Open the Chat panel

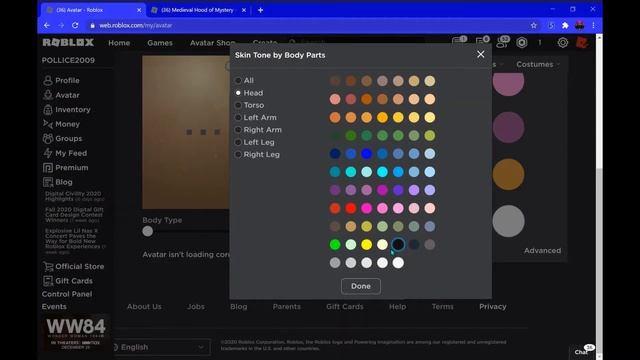click(x=582, y=351)
